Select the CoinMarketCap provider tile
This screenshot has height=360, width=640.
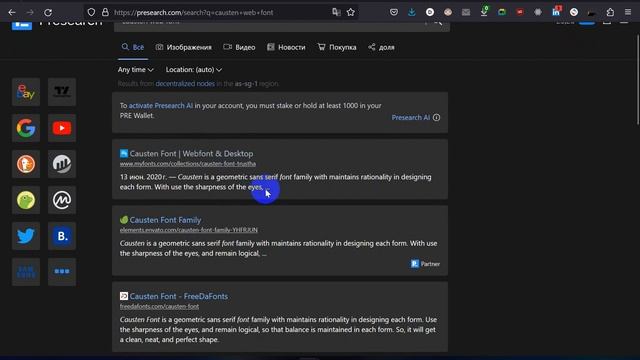pos(62,200)
